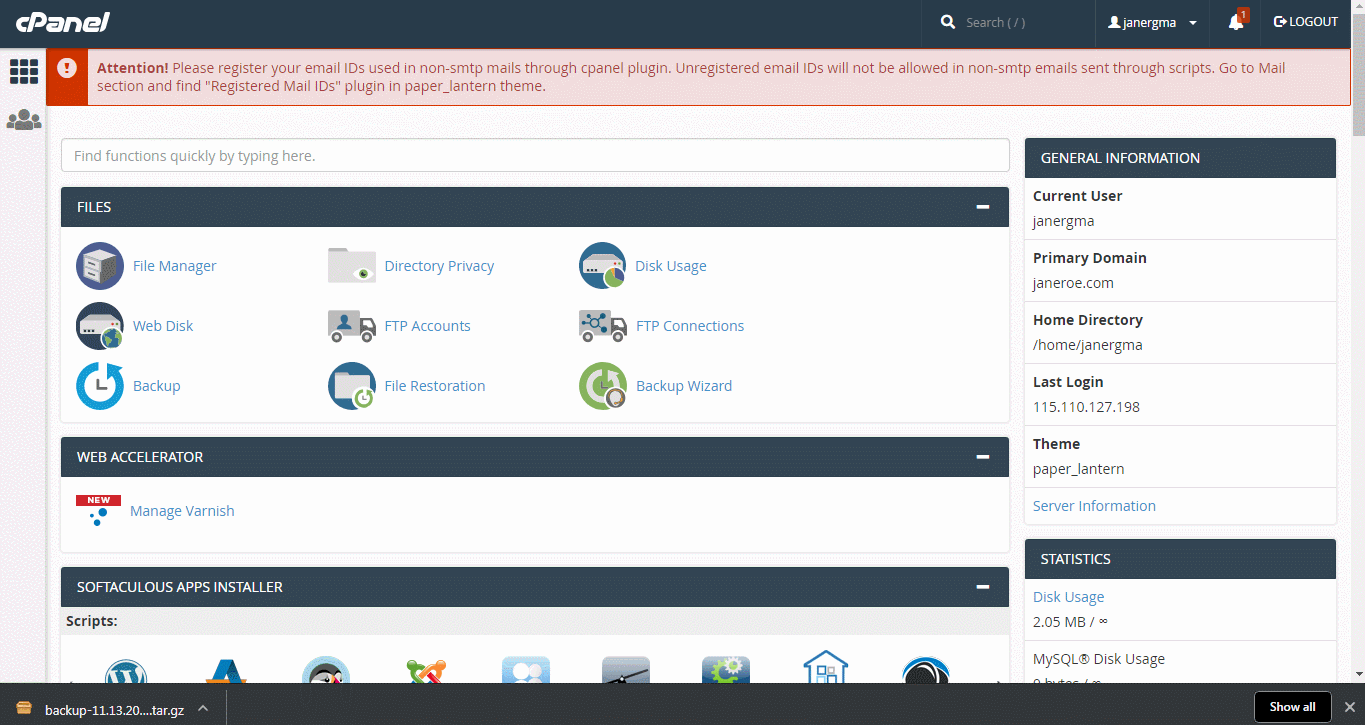The image size is (1365, 725).
Task: Open the janergma user dropdown
Action: coord(1152,22)
